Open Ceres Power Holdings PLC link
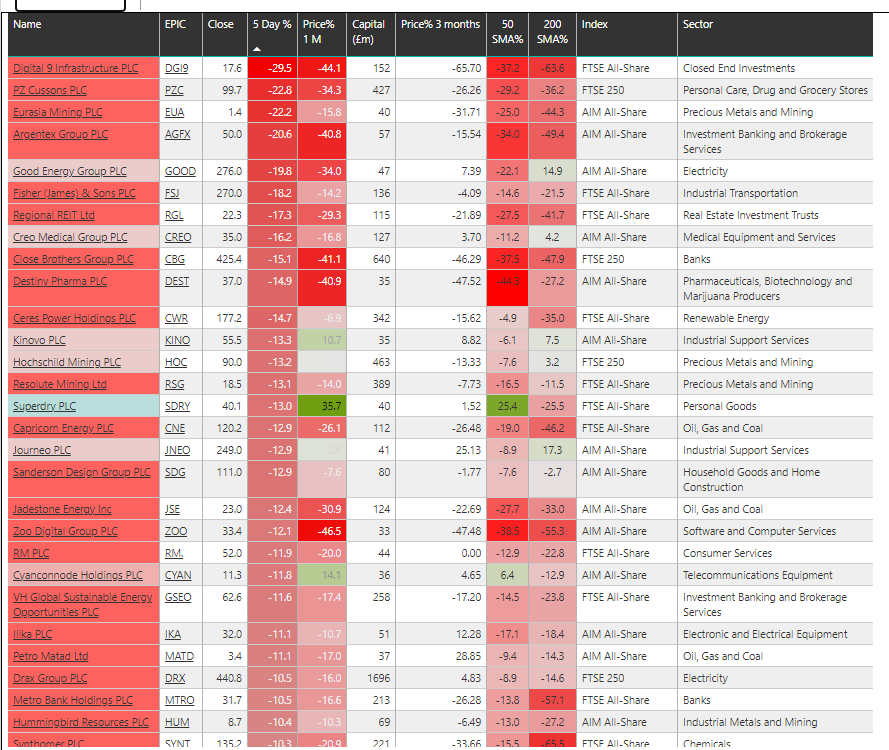 click(x=74, y=319)
